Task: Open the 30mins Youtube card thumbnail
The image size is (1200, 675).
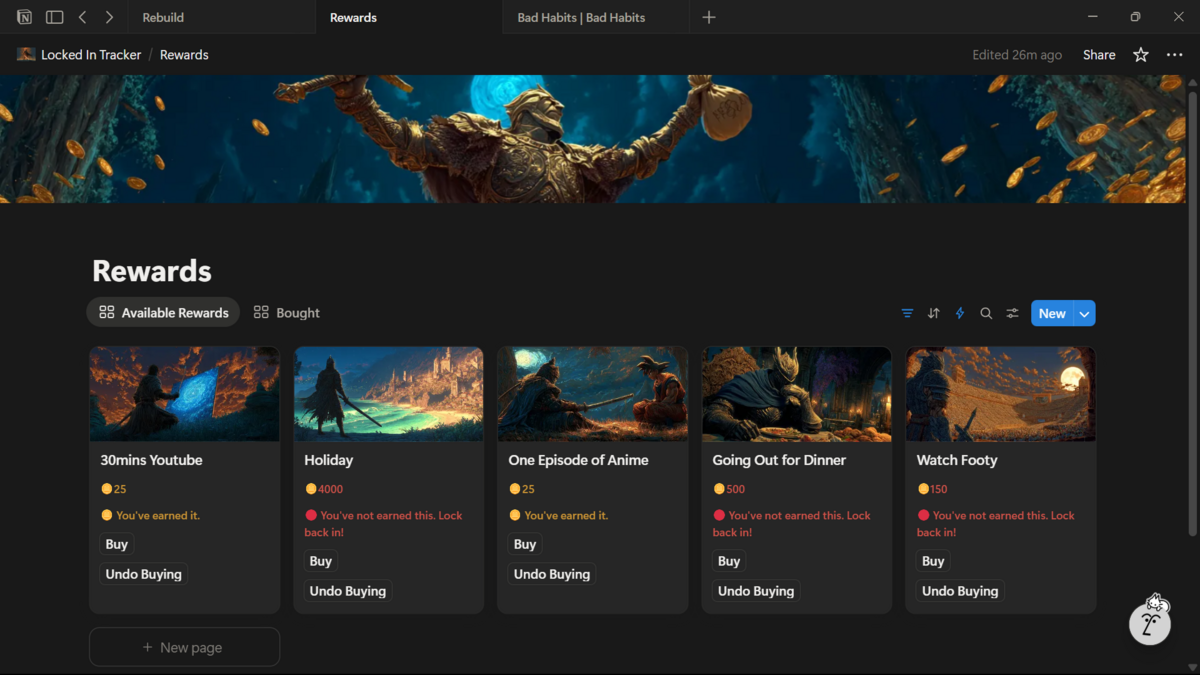Action: [185, 394]
